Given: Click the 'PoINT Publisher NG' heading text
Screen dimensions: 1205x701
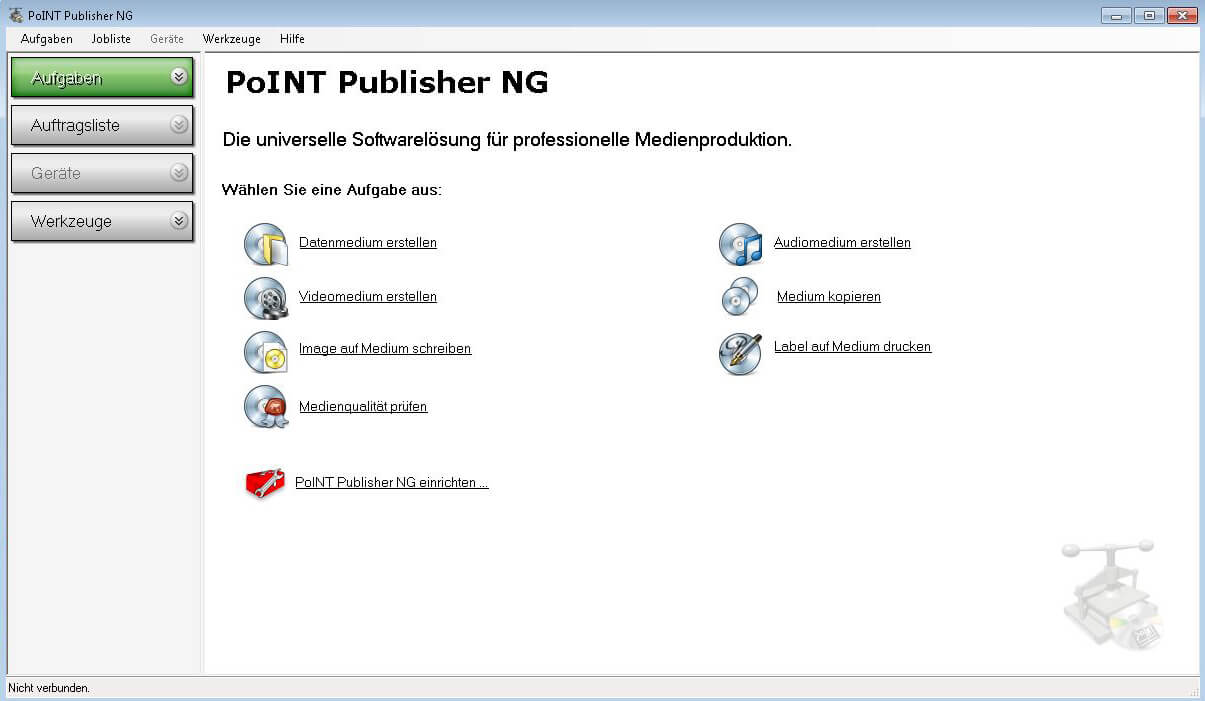Looking at the screenshot, I should pyautogui.click(x=387, y=82).
